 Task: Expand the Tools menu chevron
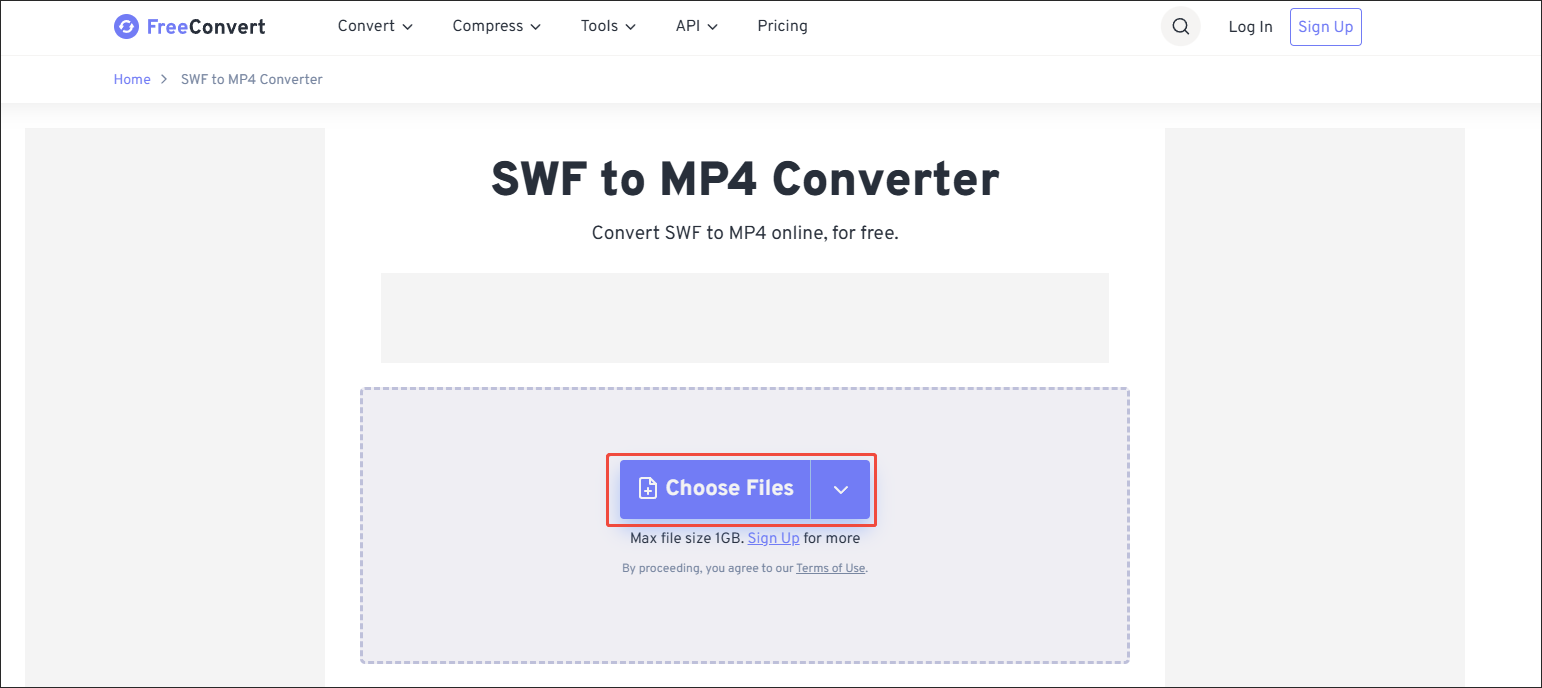pos(631,27)
